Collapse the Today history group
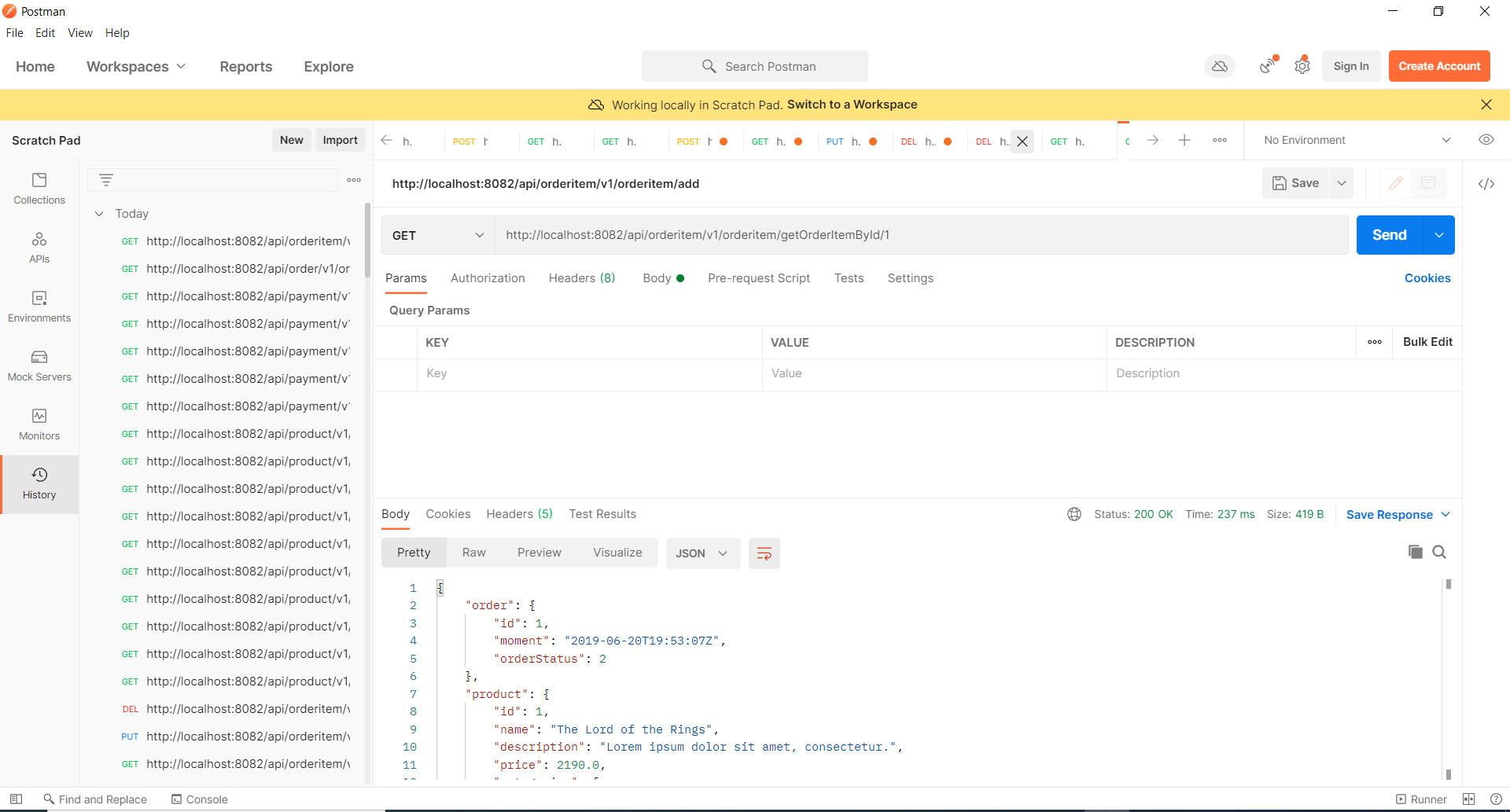This screenshot has width=1510, height=812. click(99, 214)
